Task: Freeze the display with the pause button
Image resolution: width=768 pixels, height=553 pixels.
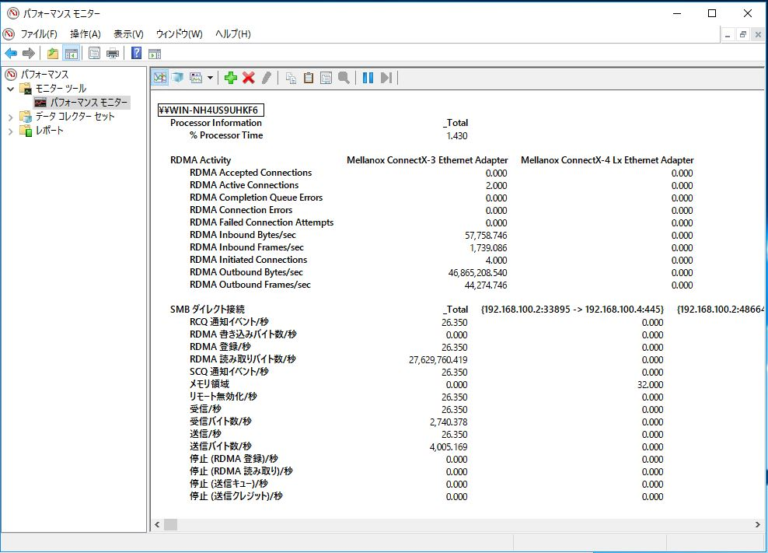Action: (x=368, y=77)
